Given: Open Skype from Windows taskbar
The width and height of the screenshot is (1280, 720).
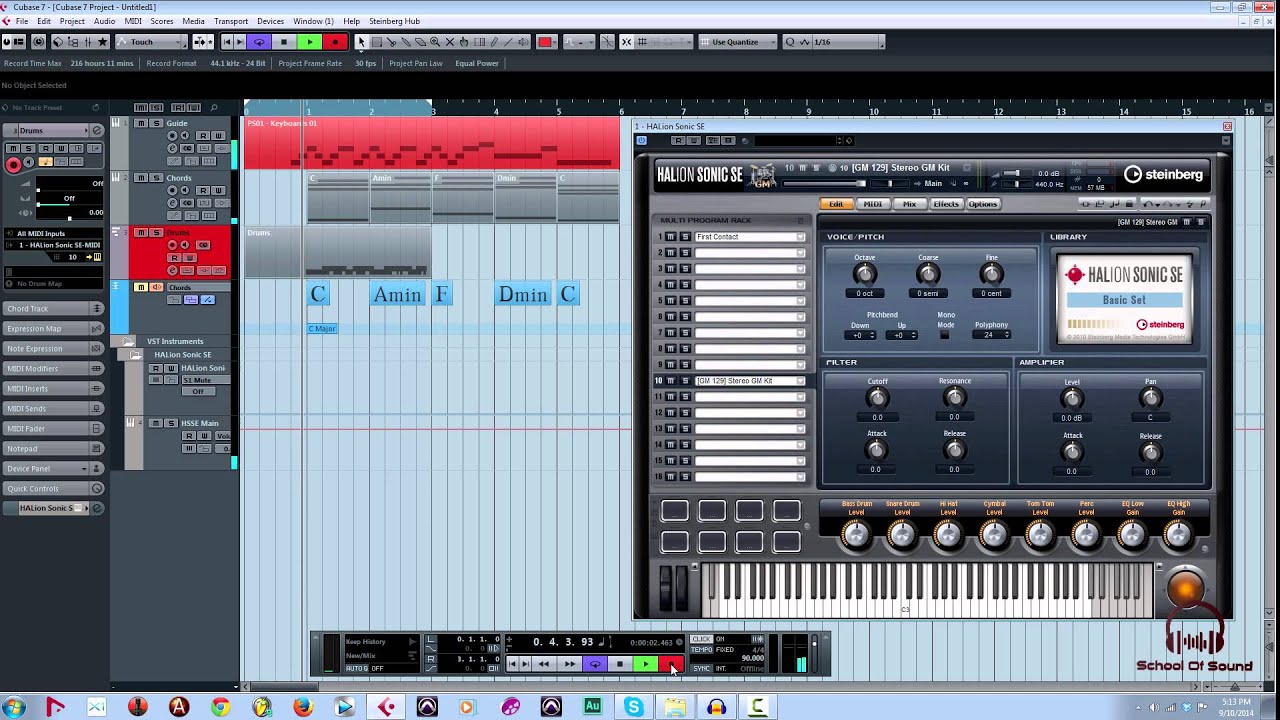Looking at the screenshot, I should pos(633,707).
